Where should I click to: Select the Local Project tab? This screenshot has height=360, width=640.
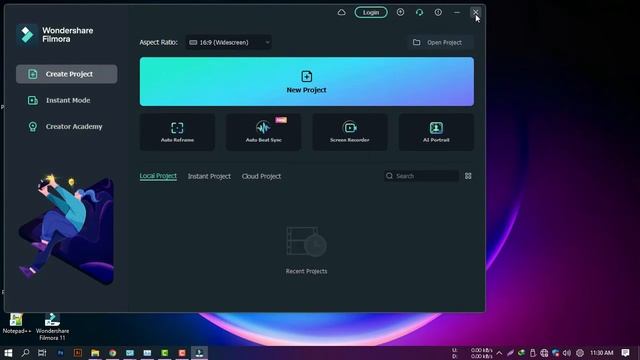click(x=158, y=176)
